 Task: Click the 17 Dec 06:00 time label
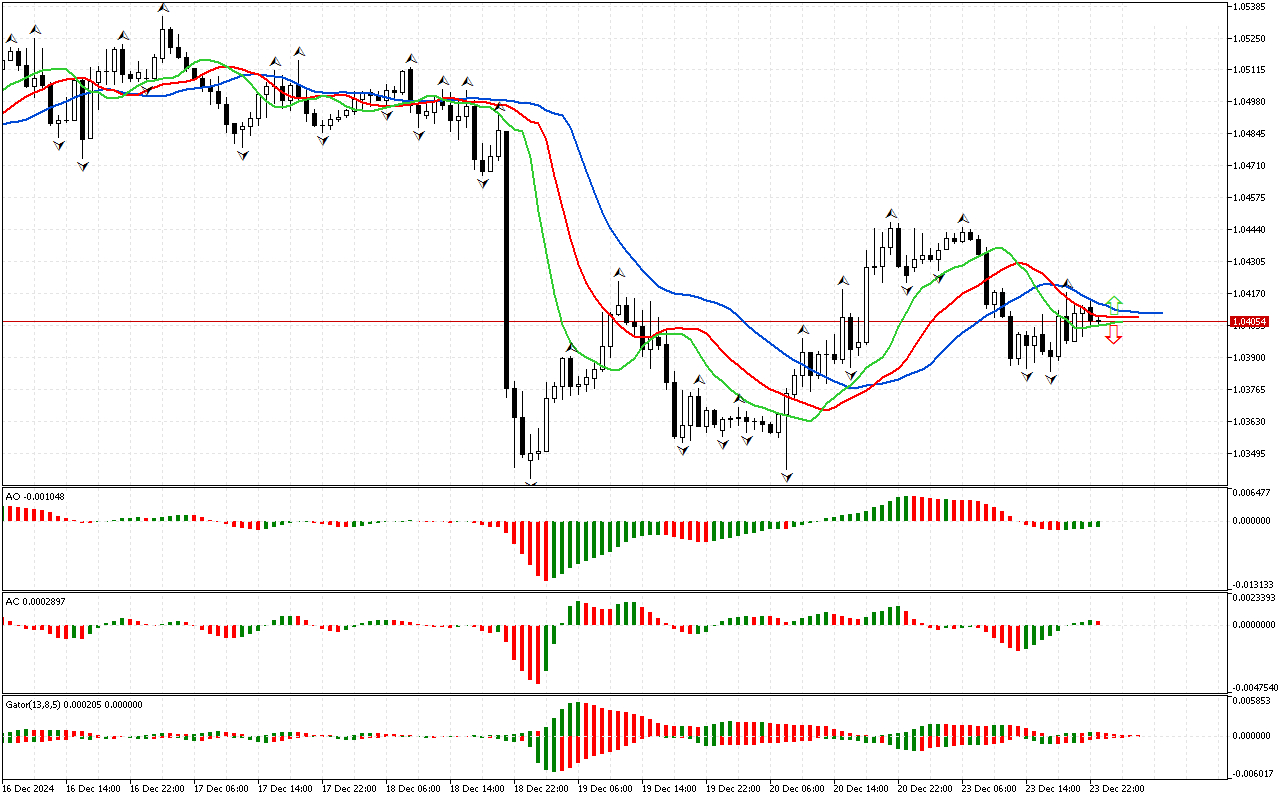[x=222, y=789]
